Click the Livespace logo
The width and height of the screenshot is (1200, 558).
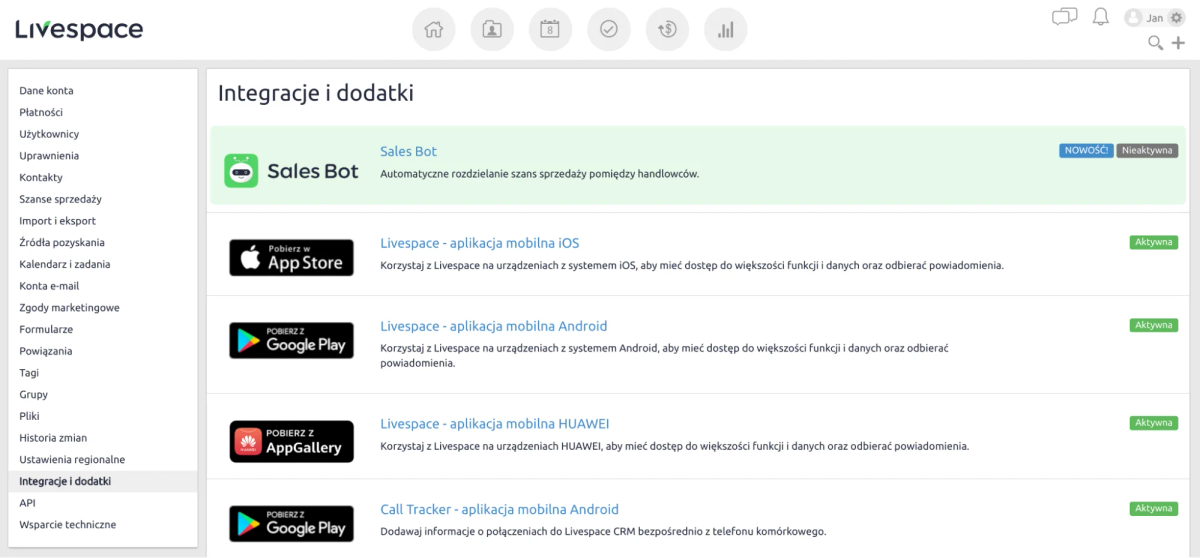pos(79,29)
